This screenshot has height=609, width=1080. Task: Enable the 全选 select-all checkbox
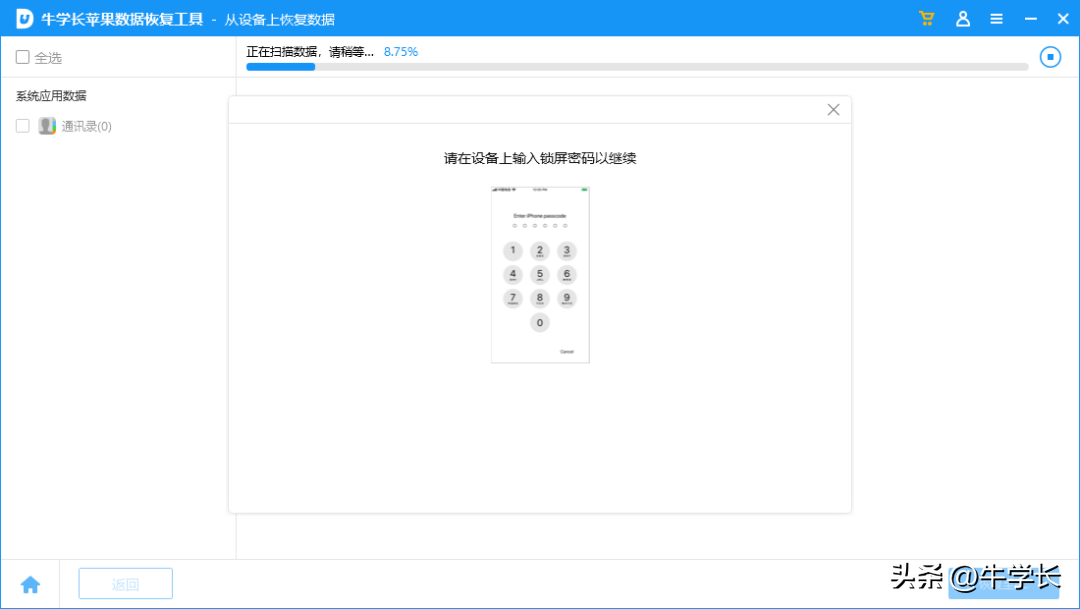tap(22, 57)
